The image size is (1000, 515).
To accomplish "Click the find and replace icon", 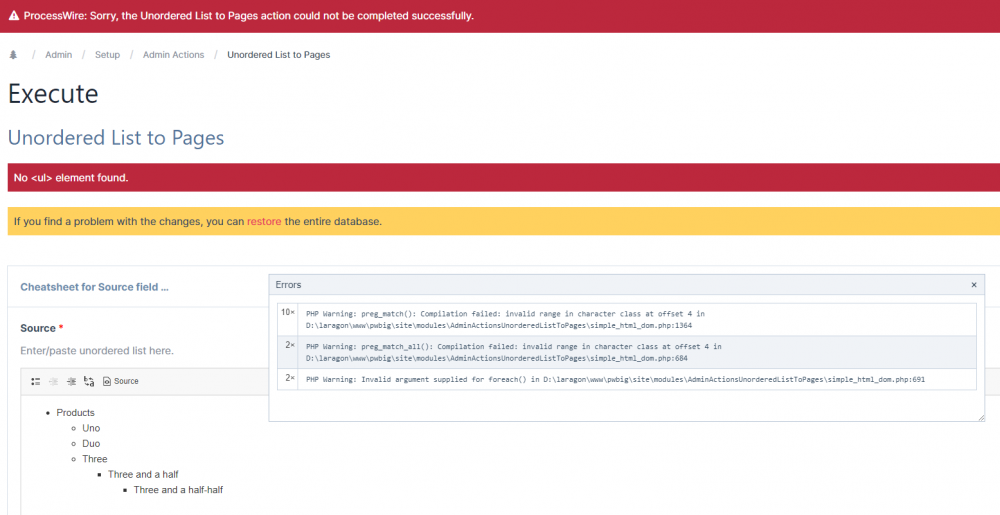I will pos(89,381).
